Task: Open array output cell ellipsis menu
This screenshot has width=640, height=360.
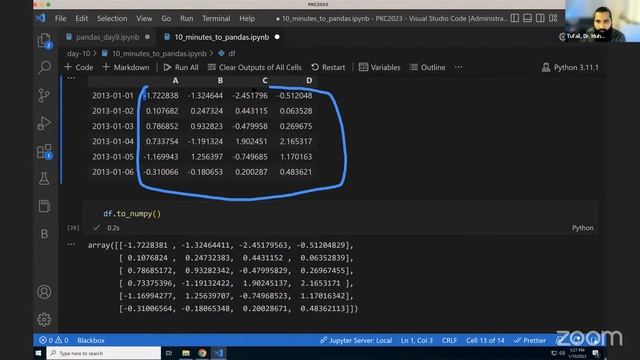Action: tap(71, 244)
